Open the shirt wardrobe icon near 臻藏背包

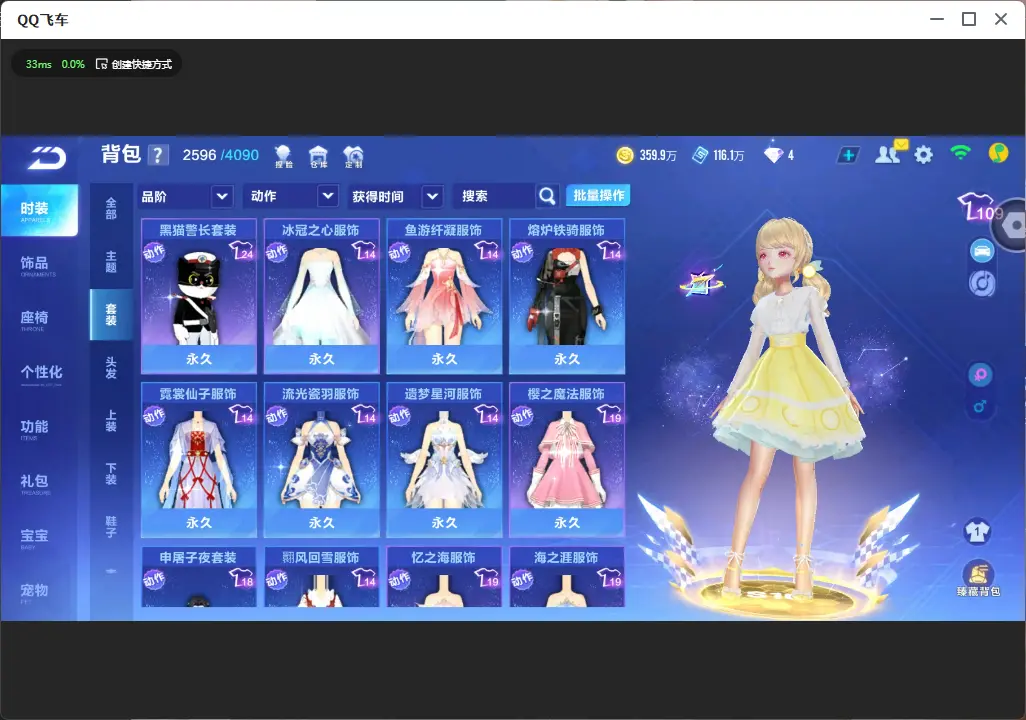(x=978, y=531)
